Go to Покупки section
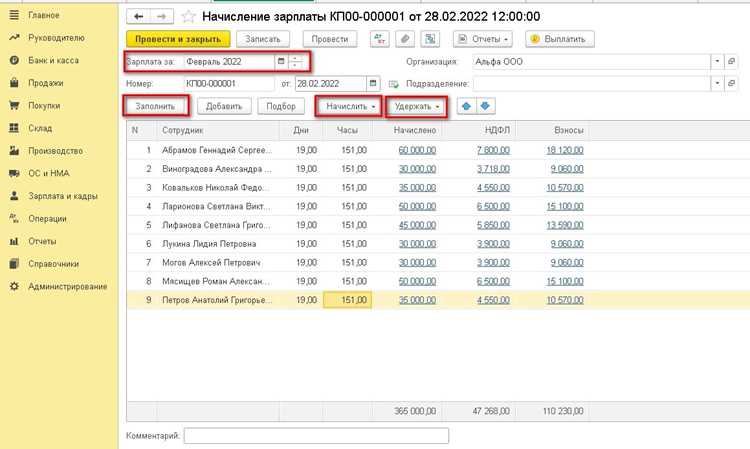Viewport: 750px width, 449px height. tap(44, 106)
